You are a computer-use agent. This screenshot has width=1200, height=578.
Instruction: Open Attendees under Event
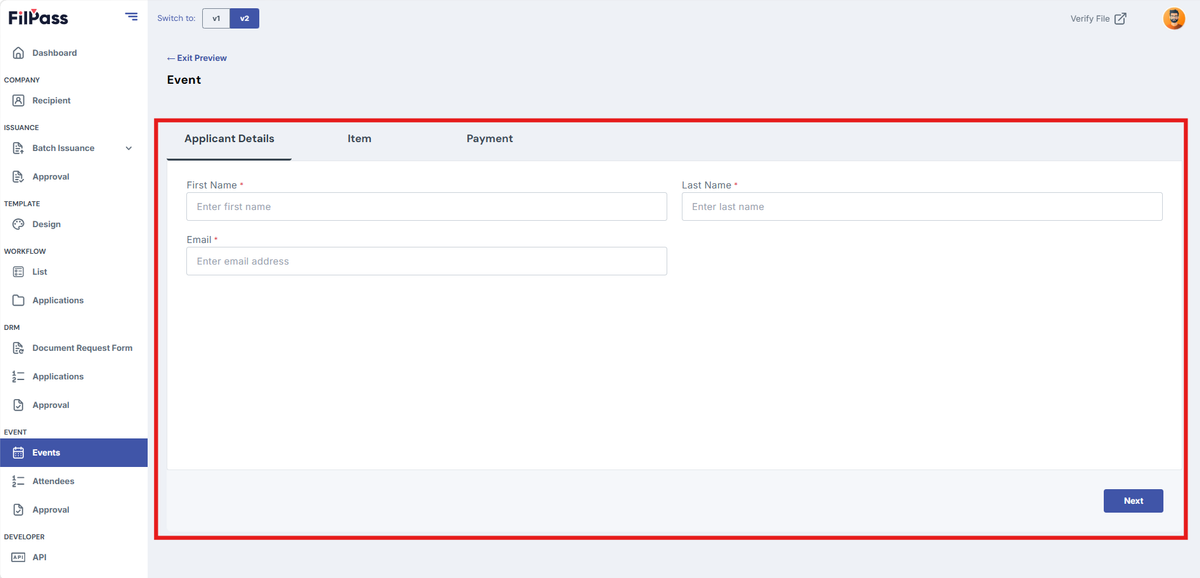[53, 481]
